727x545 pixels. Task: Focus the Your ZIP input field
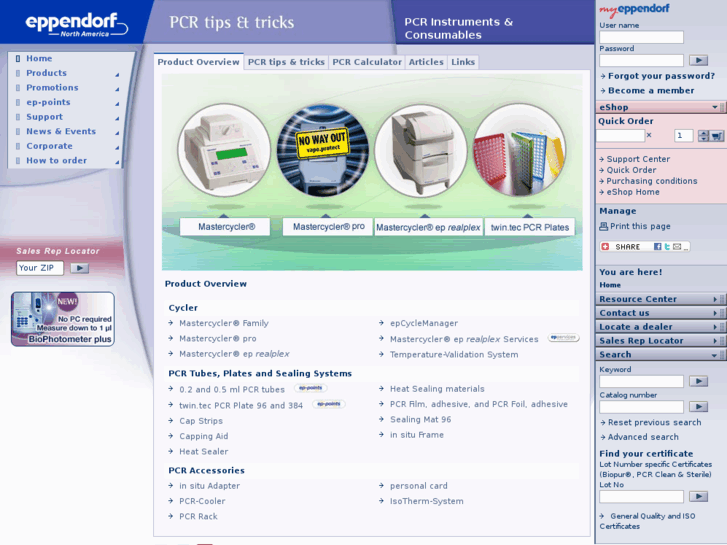(x=40, y=268)
